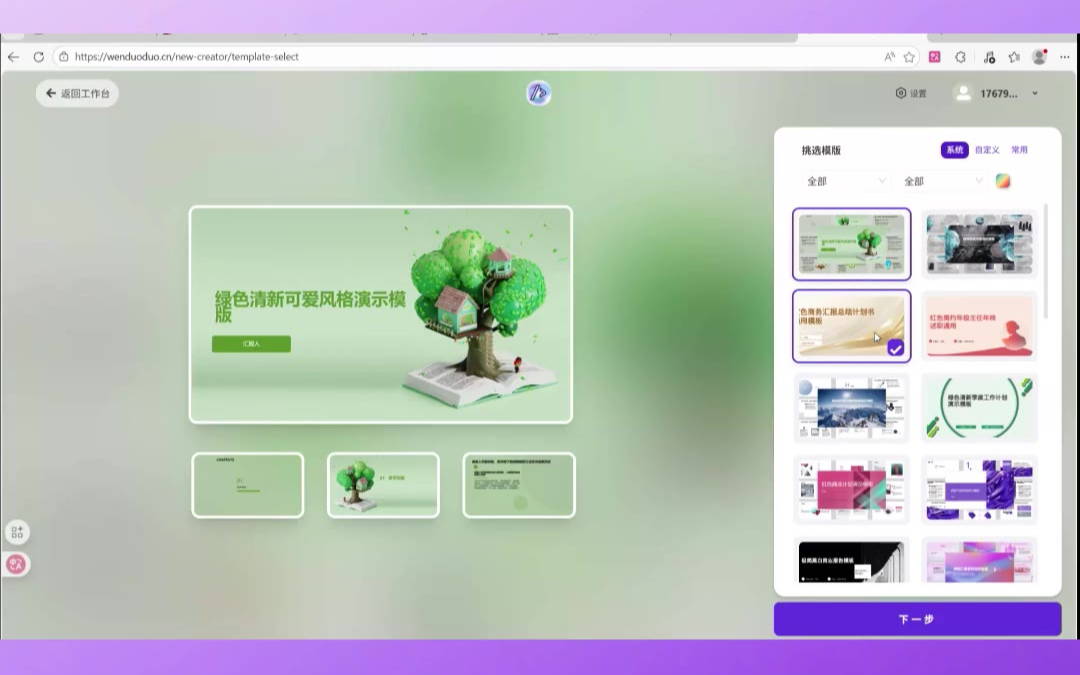Select the 系统 tab
Viewport: 1080px width, 675px height.
pos(955,150)
